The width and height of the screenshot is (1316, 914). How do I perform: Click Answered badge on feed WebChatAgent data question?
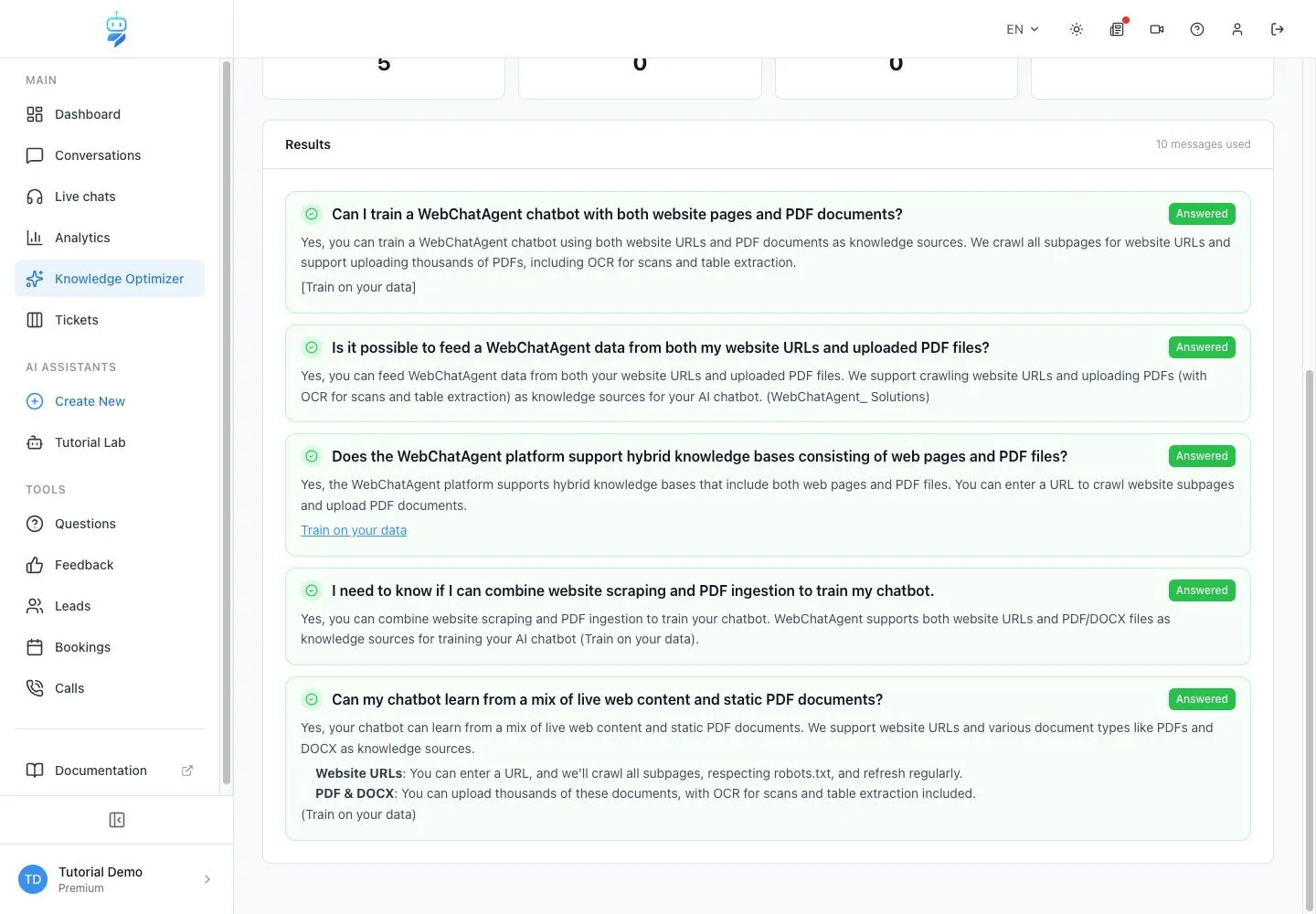[x=1202, y=347]
